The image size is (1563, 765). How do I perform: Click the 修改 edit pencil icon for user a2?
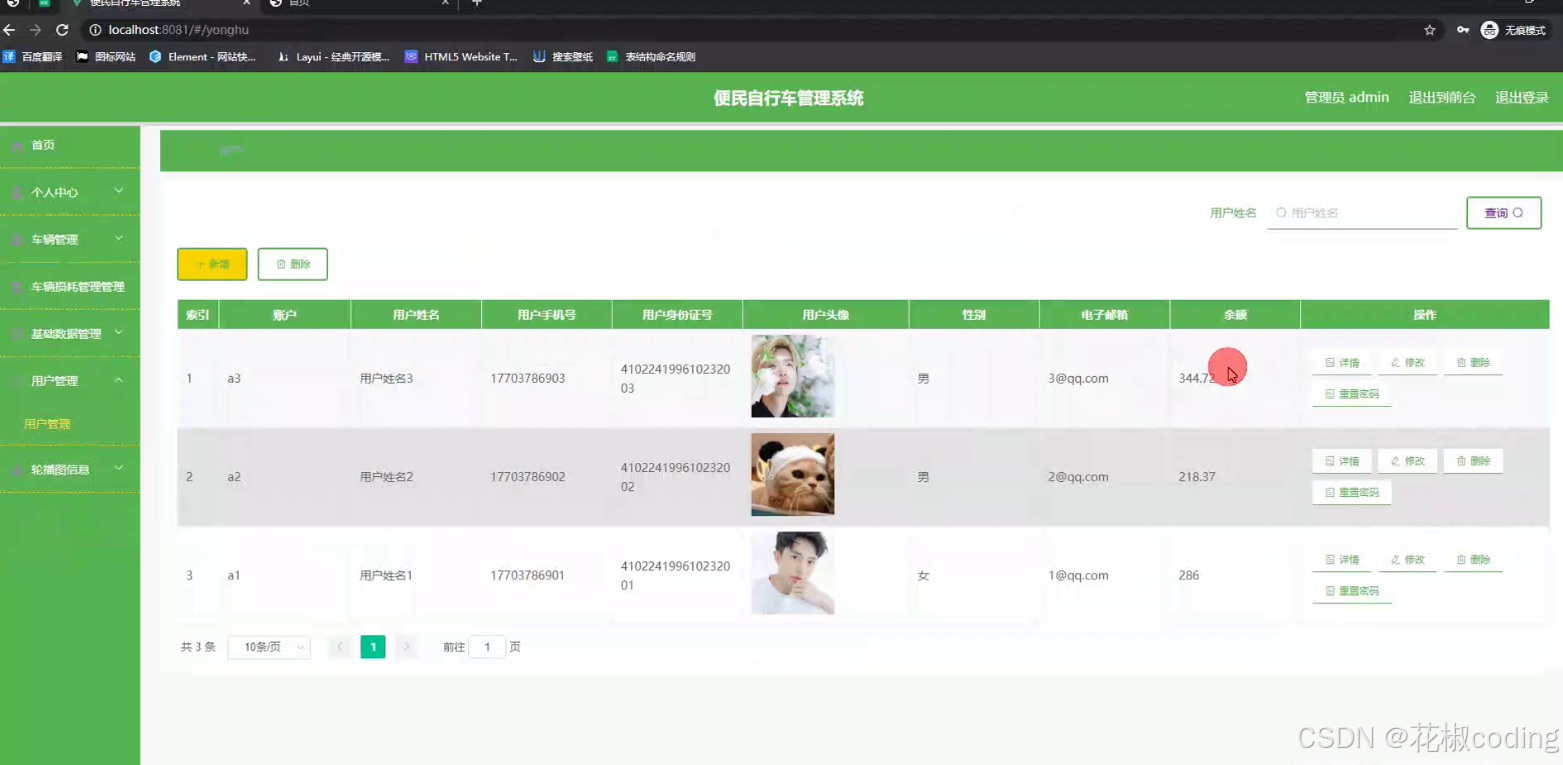[x=1395, y=461]
